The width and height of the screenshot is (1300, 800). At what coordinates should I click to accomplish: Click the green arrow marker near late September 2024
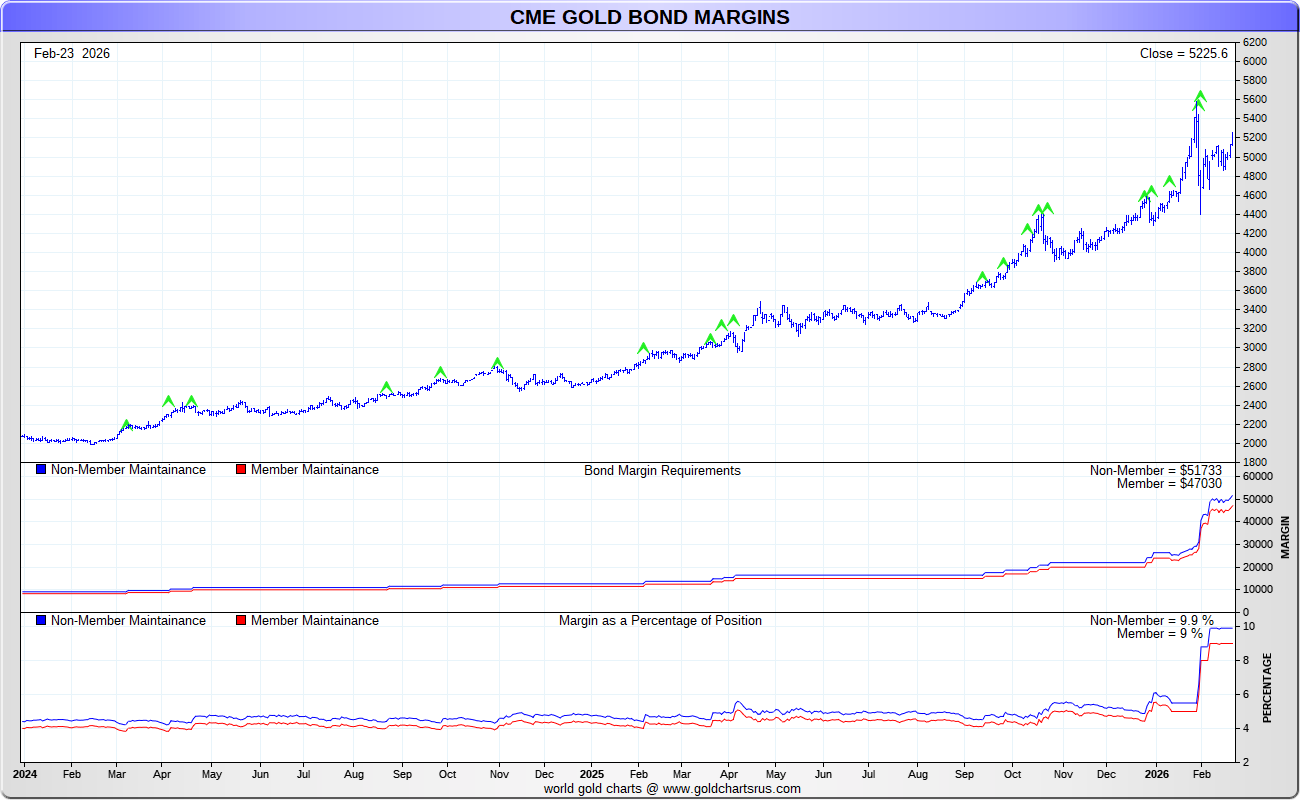pyautogui.click(x=440, y=372)
